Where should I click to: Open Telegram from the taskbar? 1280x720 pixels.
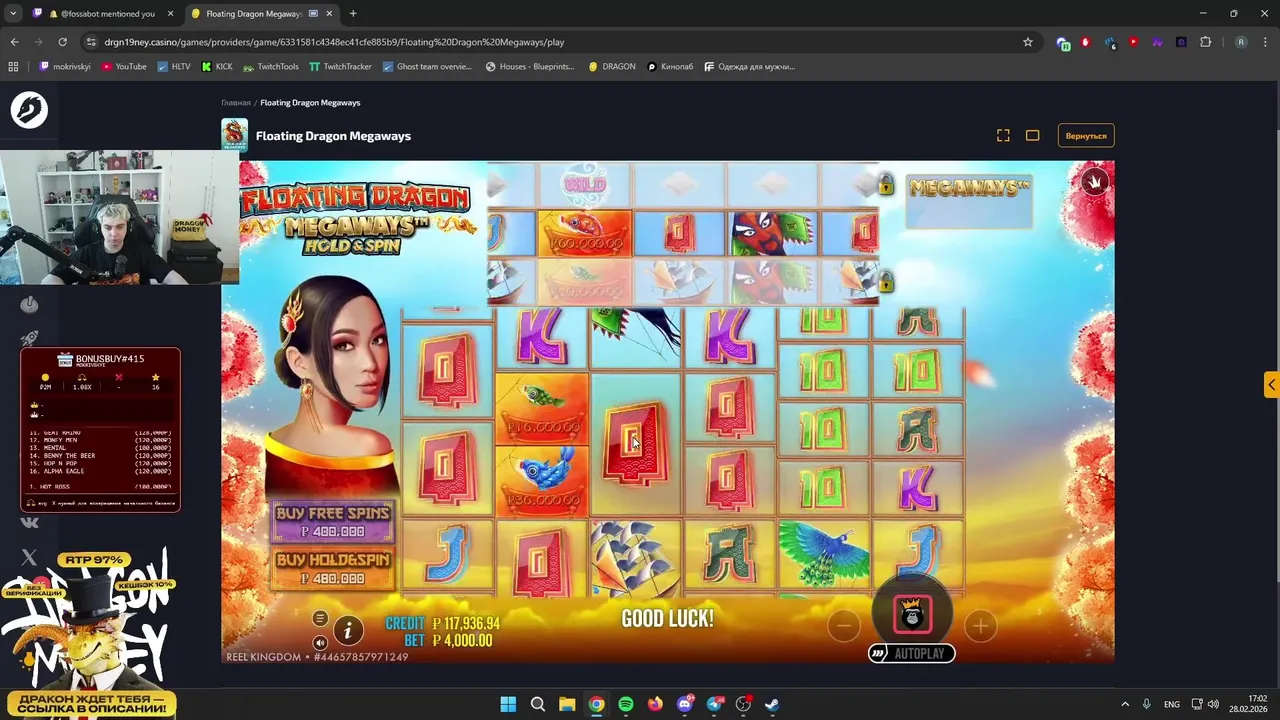pos(714,704)
